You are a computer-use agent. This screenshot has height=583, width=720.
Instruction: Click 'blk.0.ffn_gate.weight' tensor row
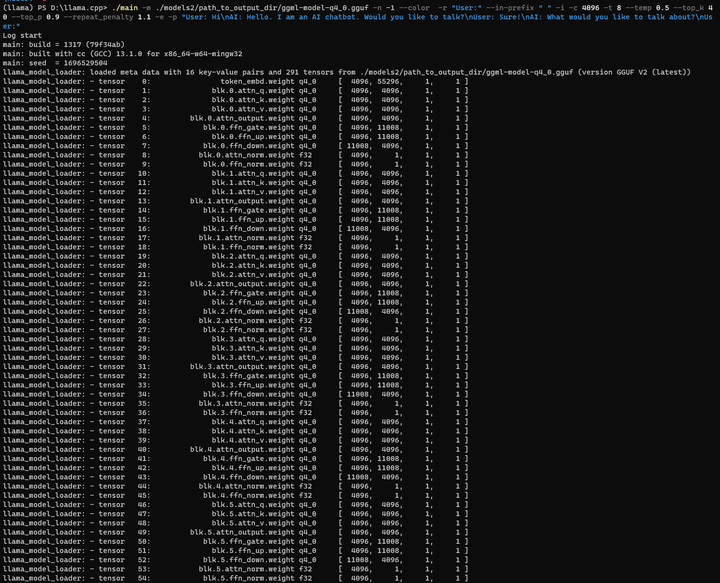tap(235, 127)
